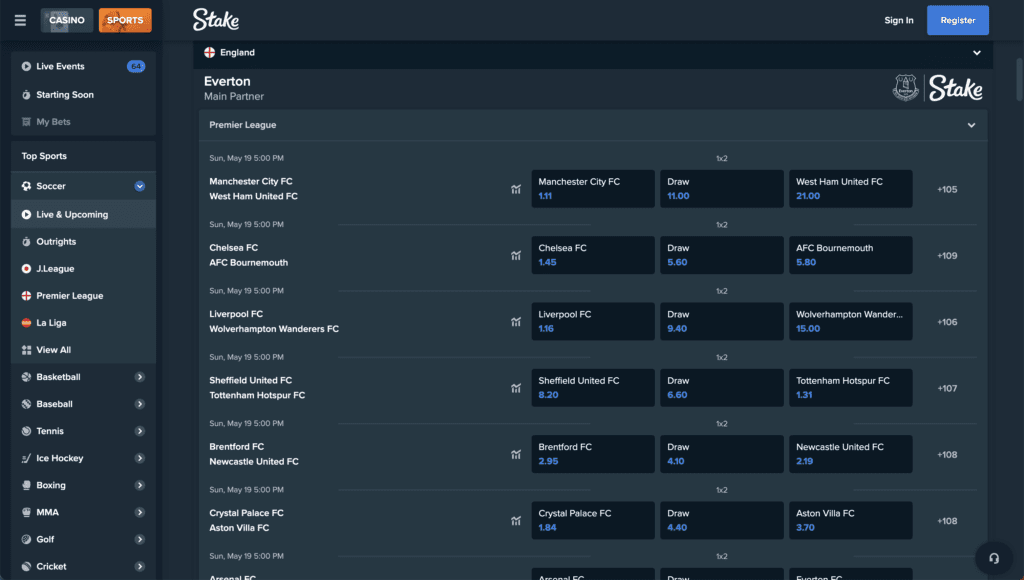This screenshot has height=580, width=1024.
Task: Open +108 more markets for Crystal Palace
Action: click(x=947, y=521)
